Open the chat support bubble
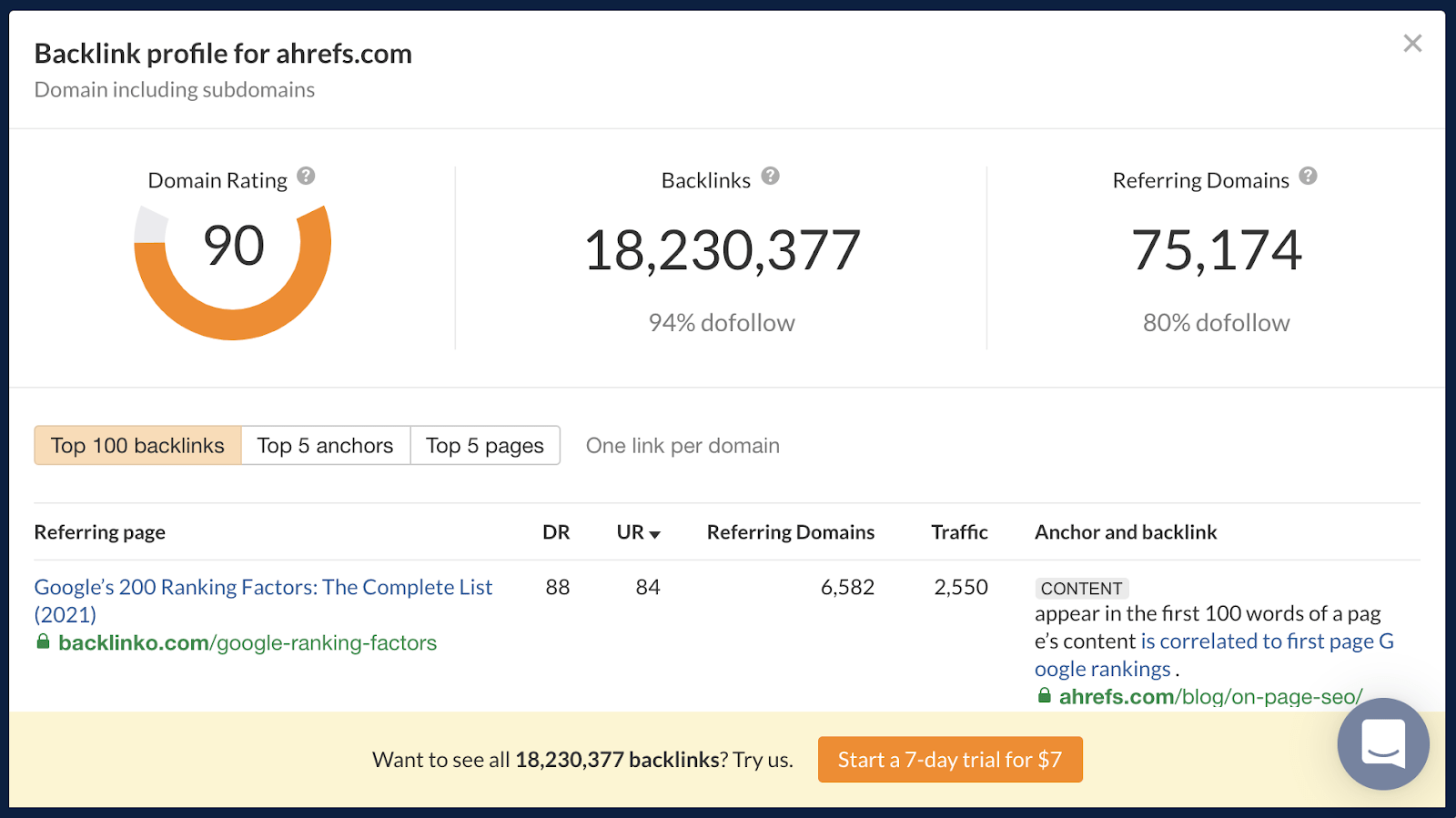This screenshot has height=818, width=1456. tap(1382, 743)
